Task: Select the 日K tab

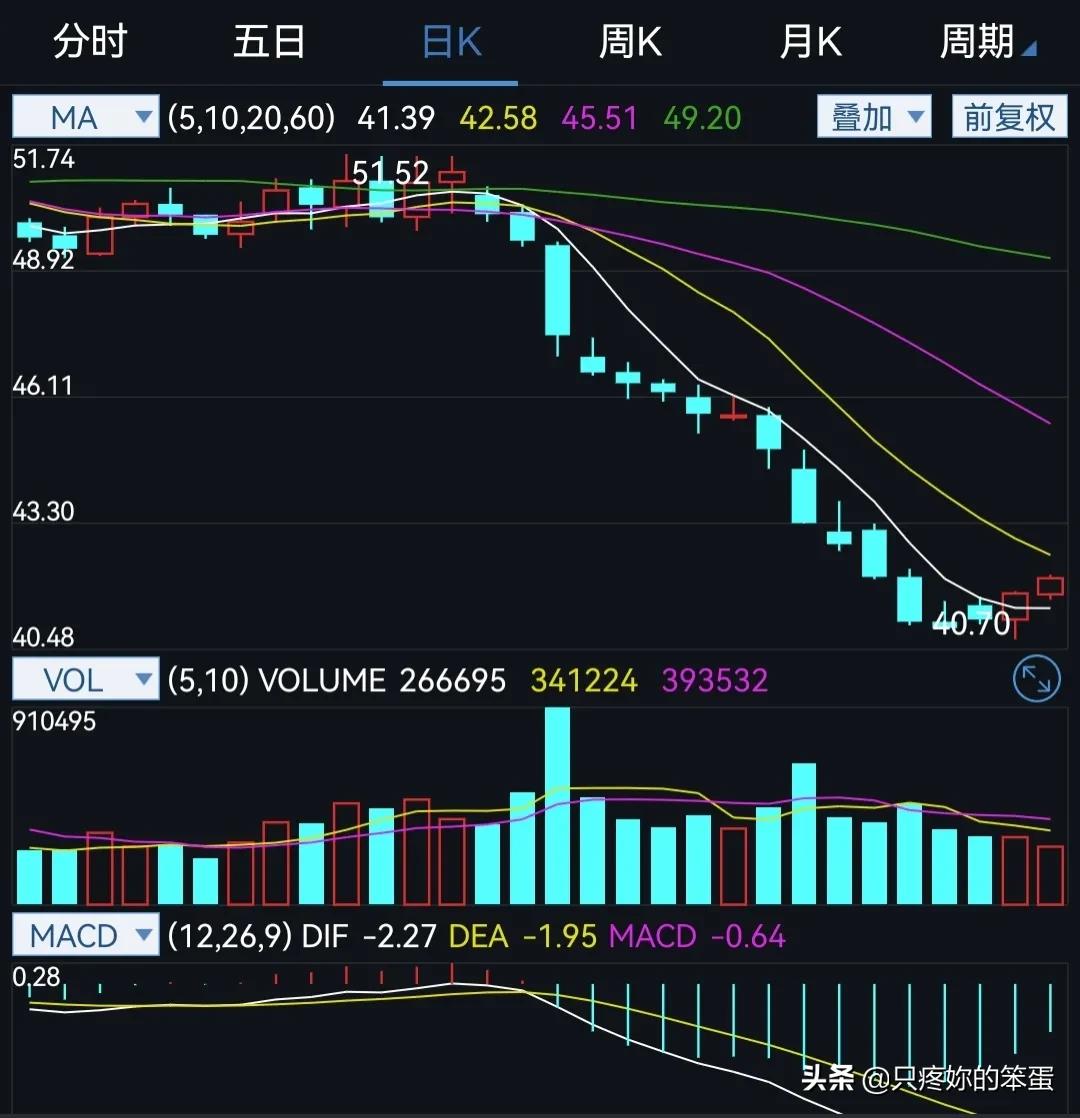Action: pyautogui.click(x=451, y=42)
